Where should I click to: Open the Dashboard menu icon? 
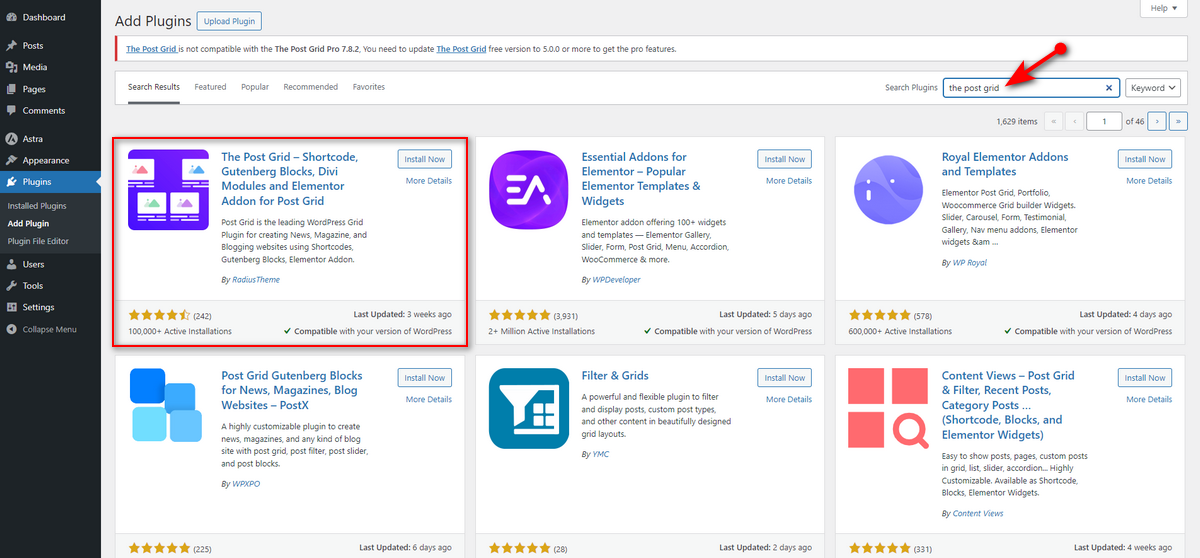(11, 17)
